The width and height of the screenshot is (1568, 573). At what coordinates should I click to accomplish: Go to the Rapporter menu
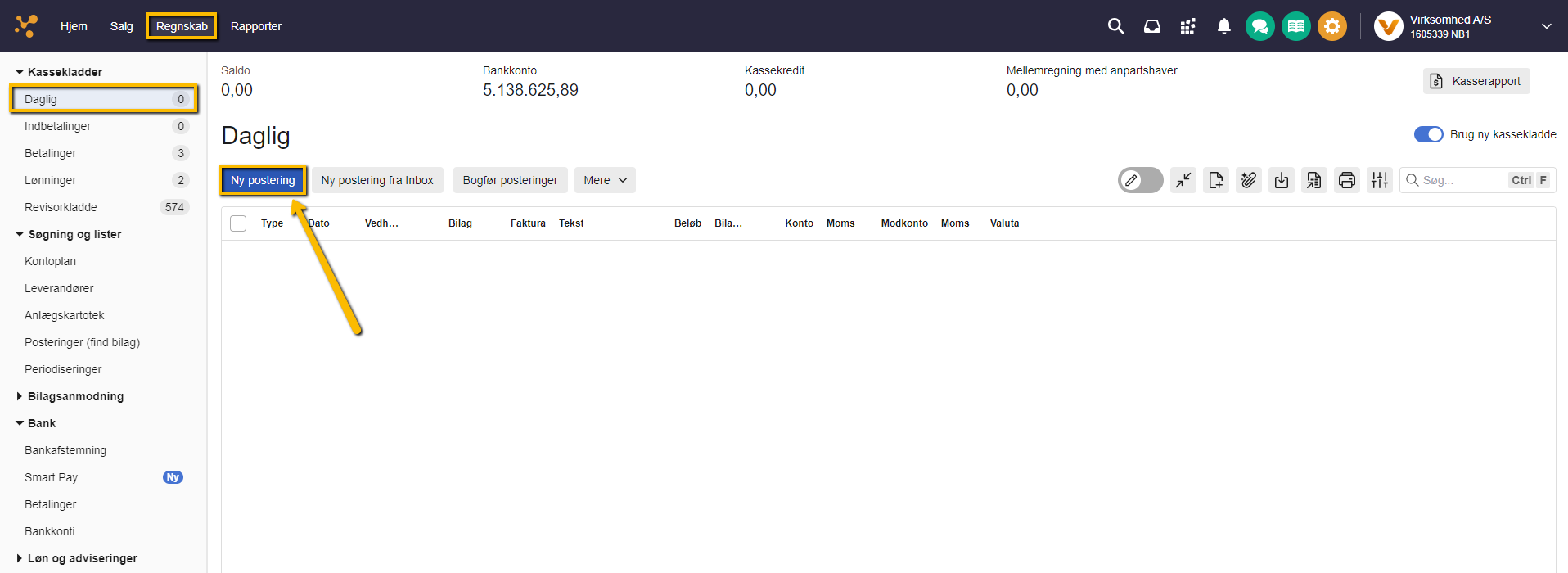(x=255, y=26)
